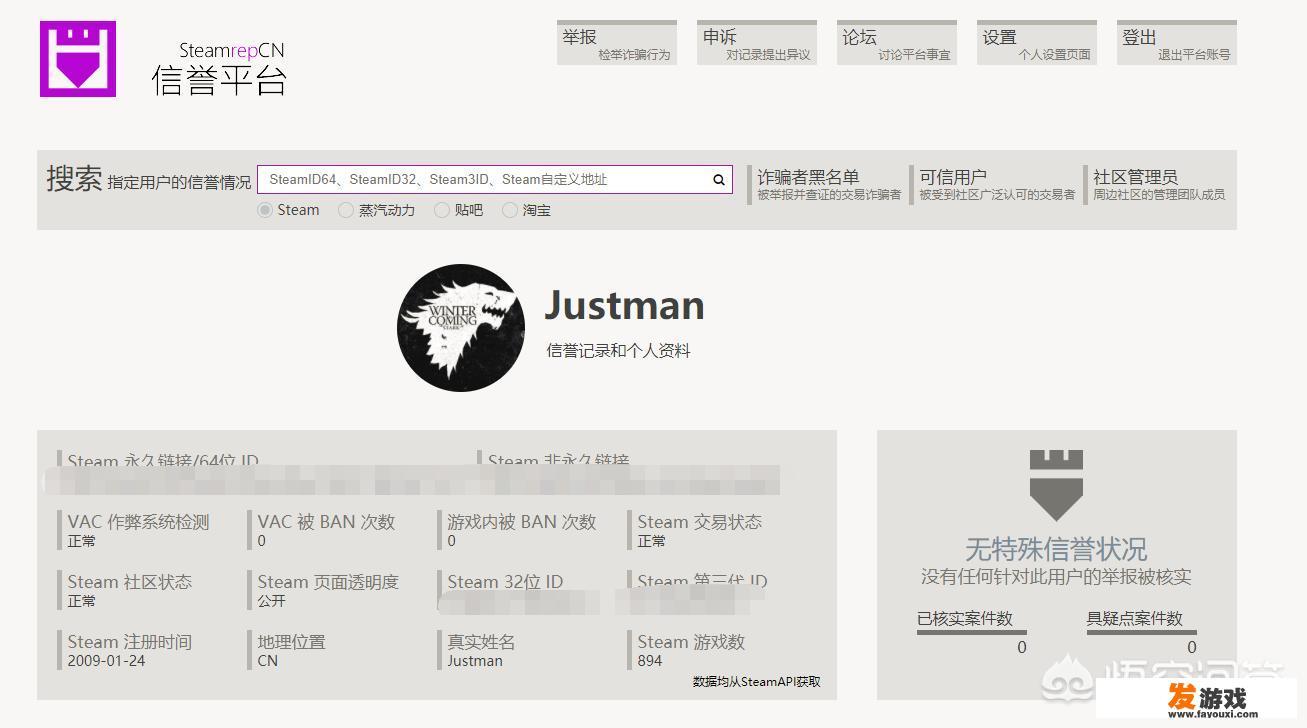Click the Steam 社区状态 field
The image size is (1307, 728).
coord(126,590)
